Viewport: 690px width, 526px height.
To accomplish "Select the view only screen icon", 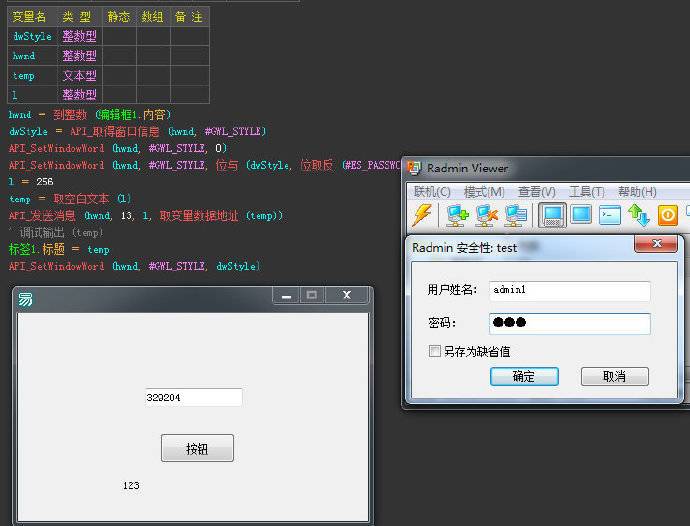I will (581, 214).
